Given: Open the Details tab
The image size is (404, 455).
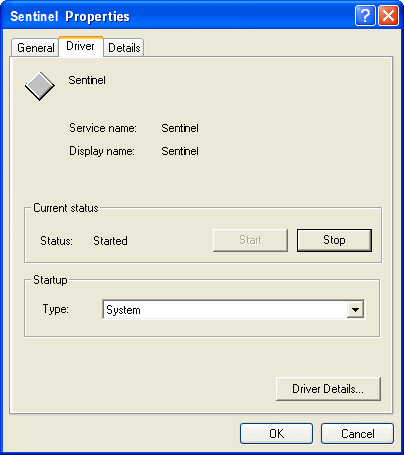Looking at the screenshot, I should (124, 48).
